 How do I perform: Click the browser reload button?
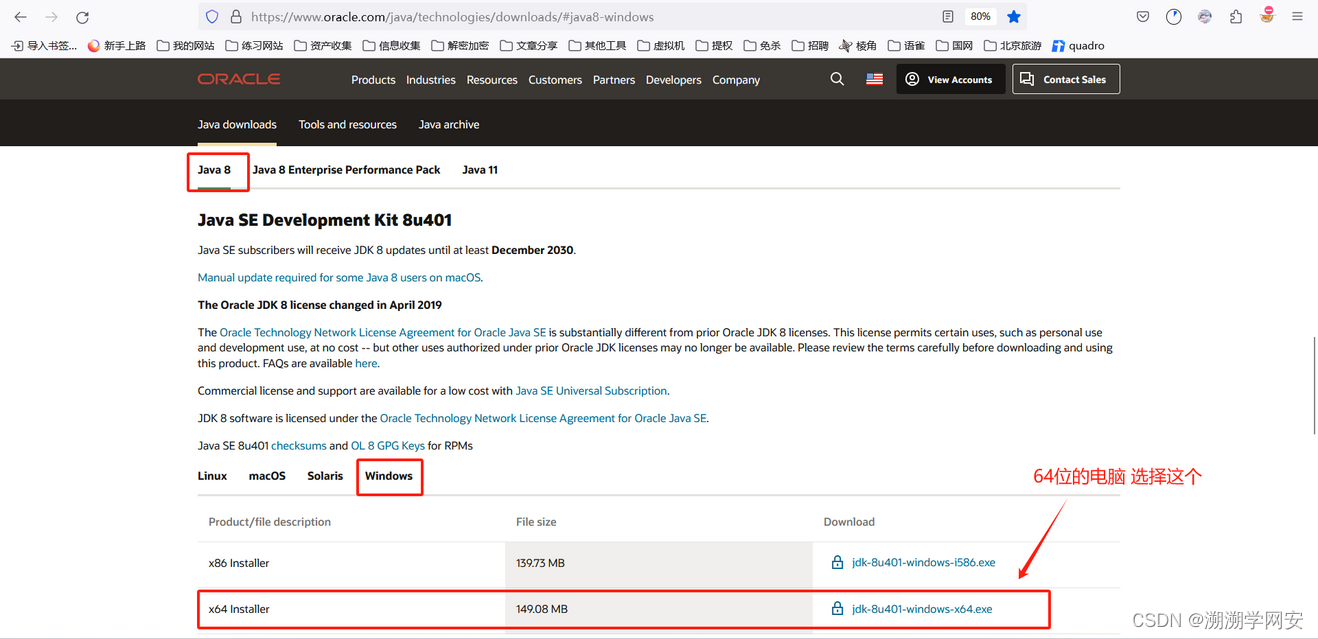[82, 17]
